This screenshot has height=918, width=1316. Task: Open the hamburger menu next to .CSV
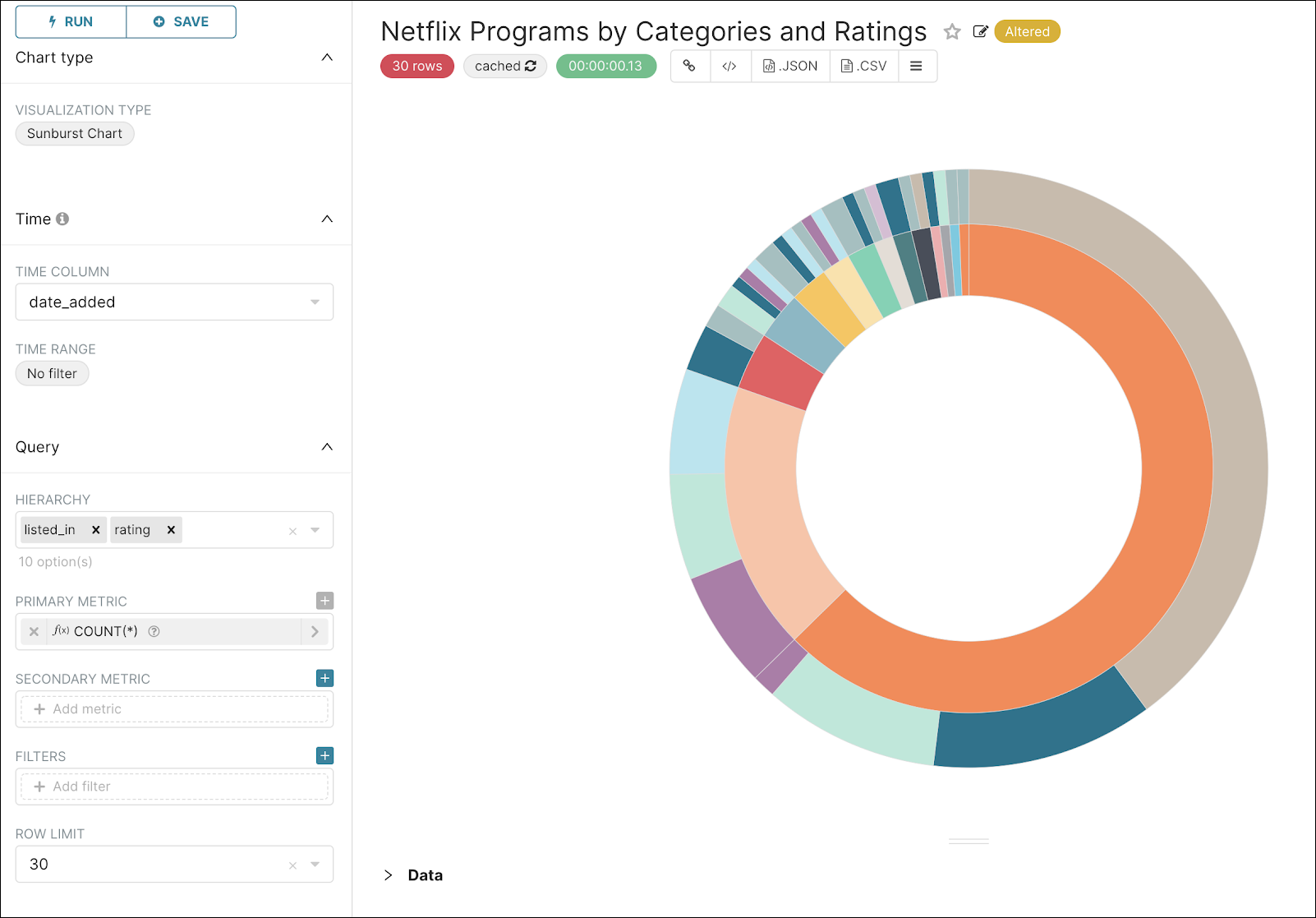[917, 67]
